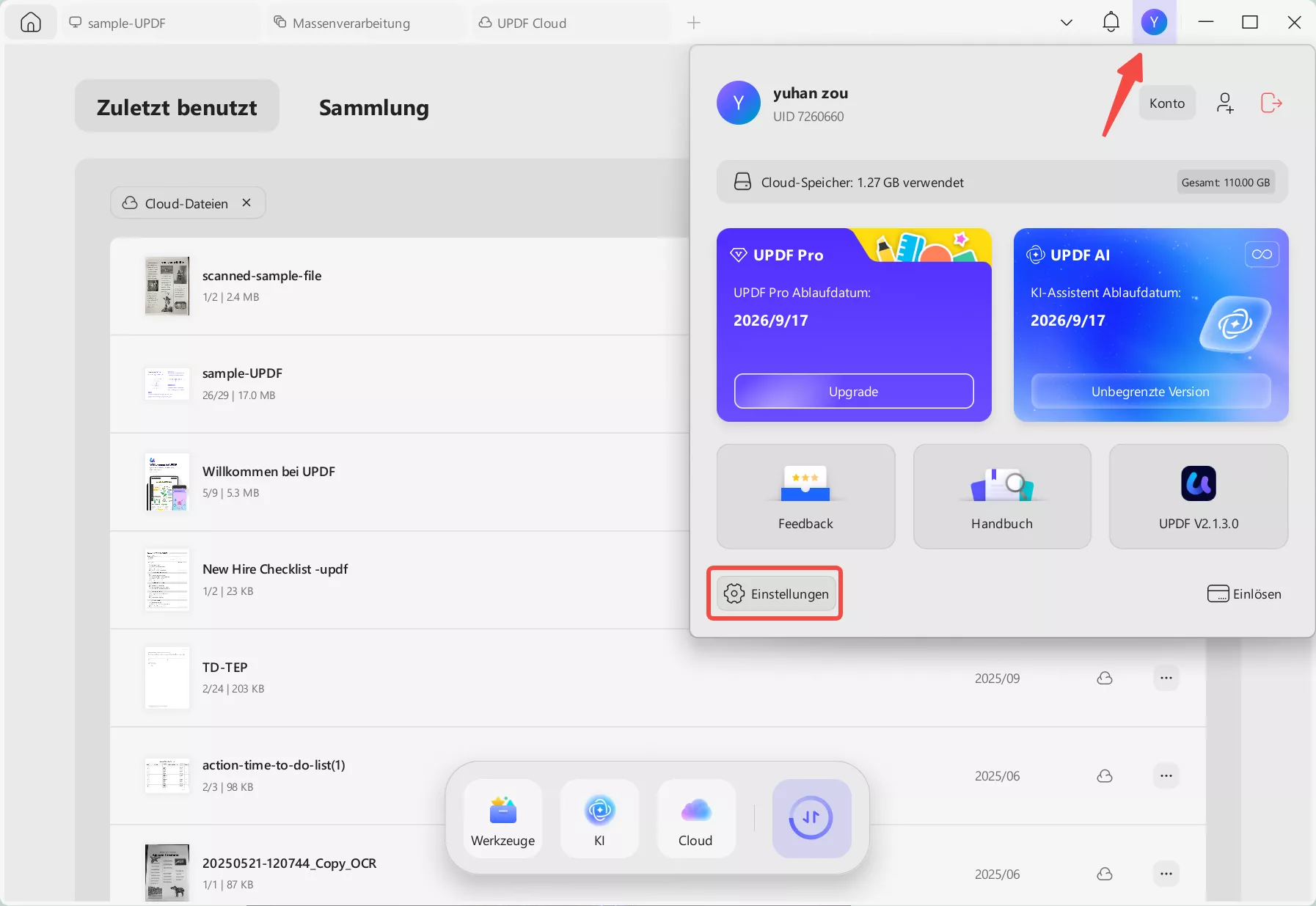Open the tab list dropdown arrow
1316x906 pixels.
pyautogui.click(x=1067, y=23)
